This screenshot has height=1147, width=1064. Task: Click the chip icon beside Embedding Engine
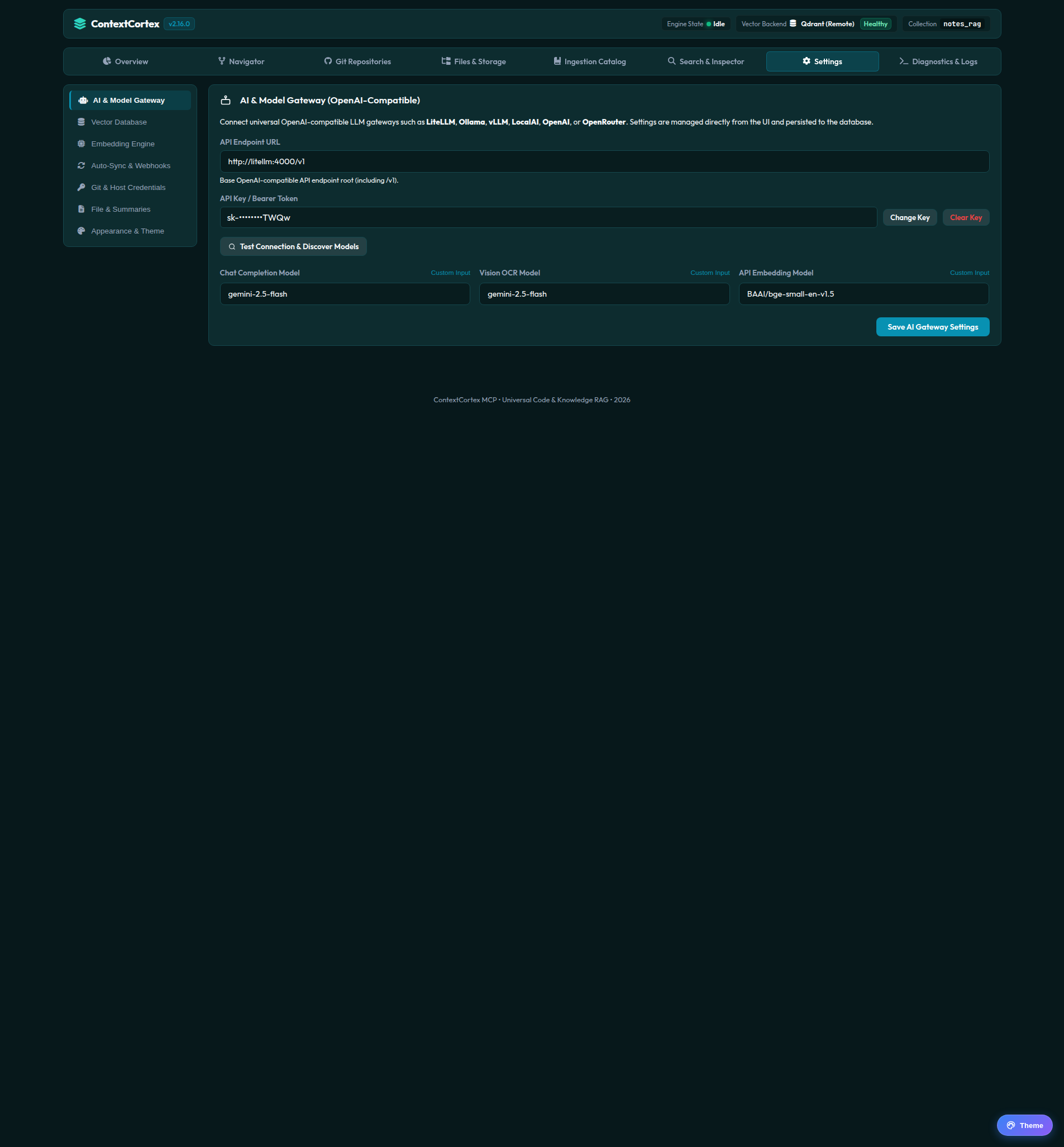click(81, 144)
